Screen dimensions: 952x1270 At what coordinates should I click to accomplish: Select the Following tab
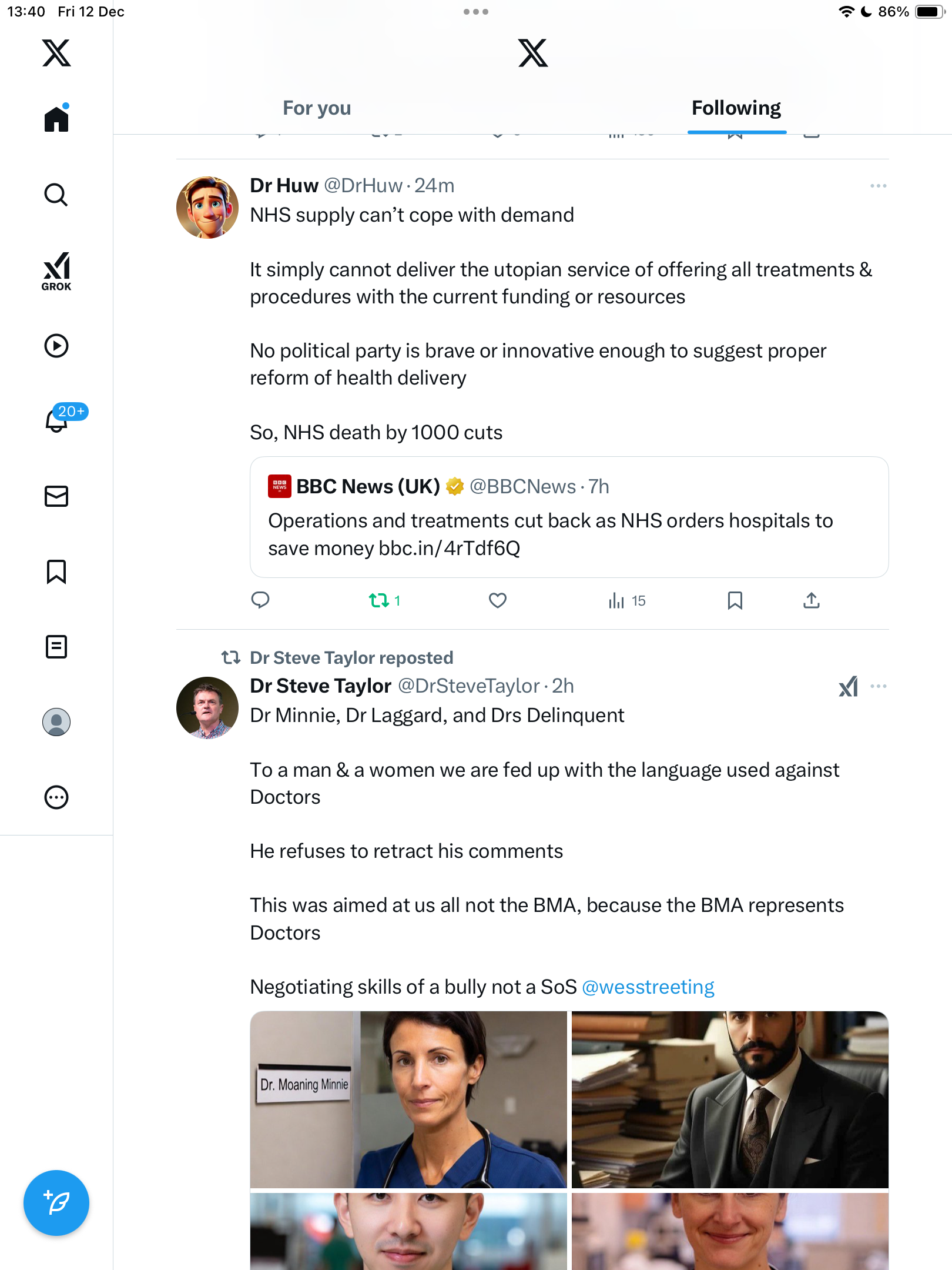tap(736, 108)
